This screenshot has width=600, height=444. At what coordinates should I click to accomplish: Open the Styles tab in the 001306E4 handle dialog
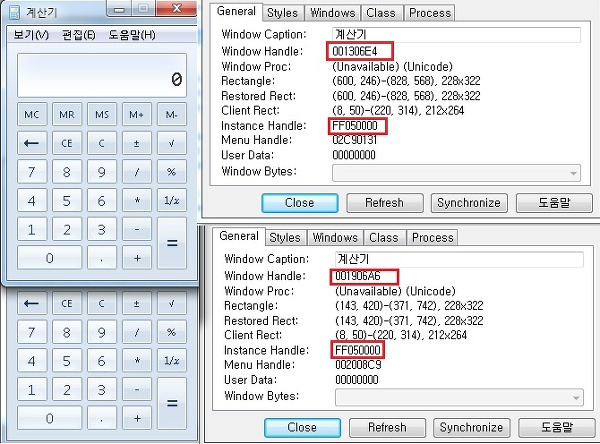[x=282, y=13]
